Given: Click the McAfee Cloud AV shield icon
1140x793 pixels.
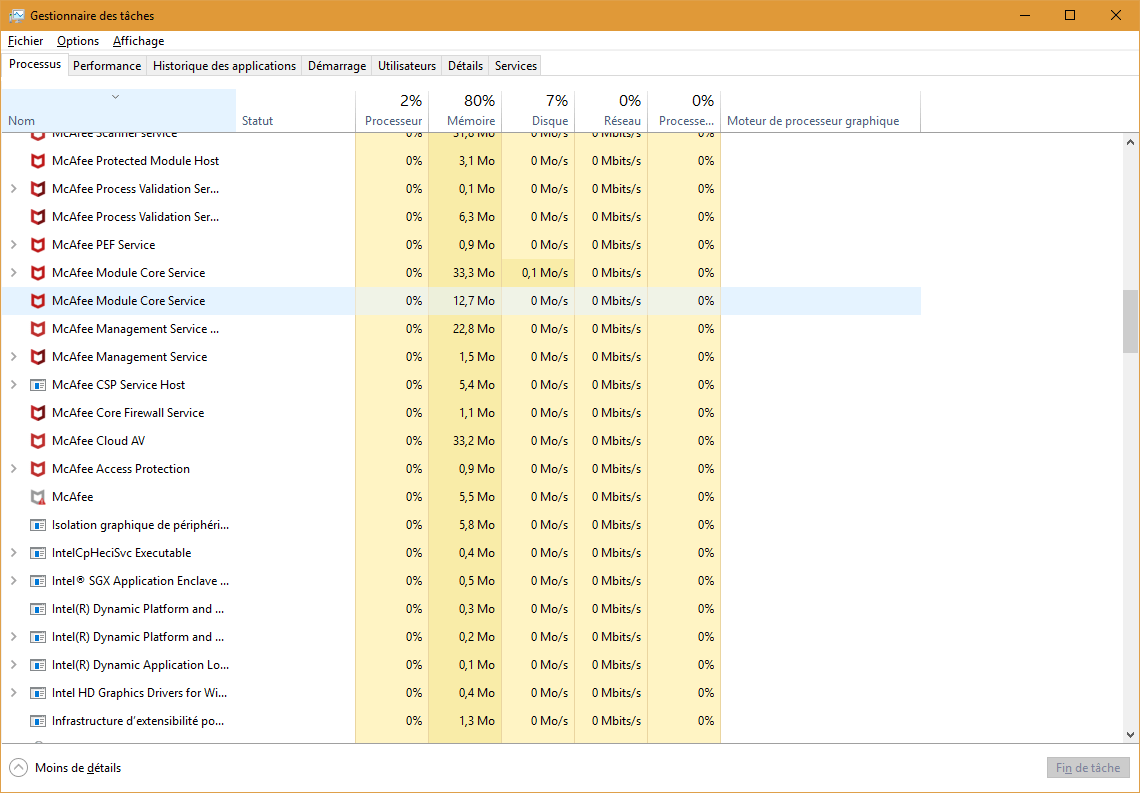Looking at the screenshot, I should [x=38, y=441].
